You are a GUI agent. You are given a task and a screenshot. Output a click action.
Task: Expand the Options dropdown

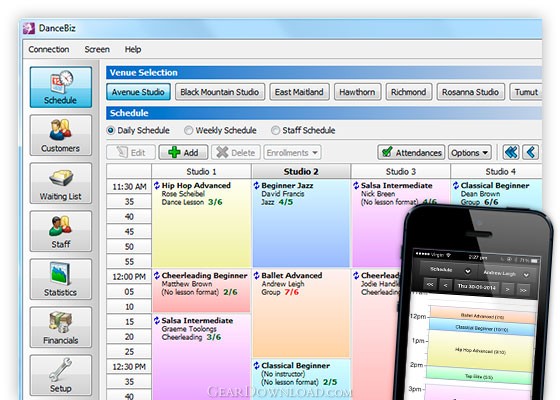pos(470,152)
